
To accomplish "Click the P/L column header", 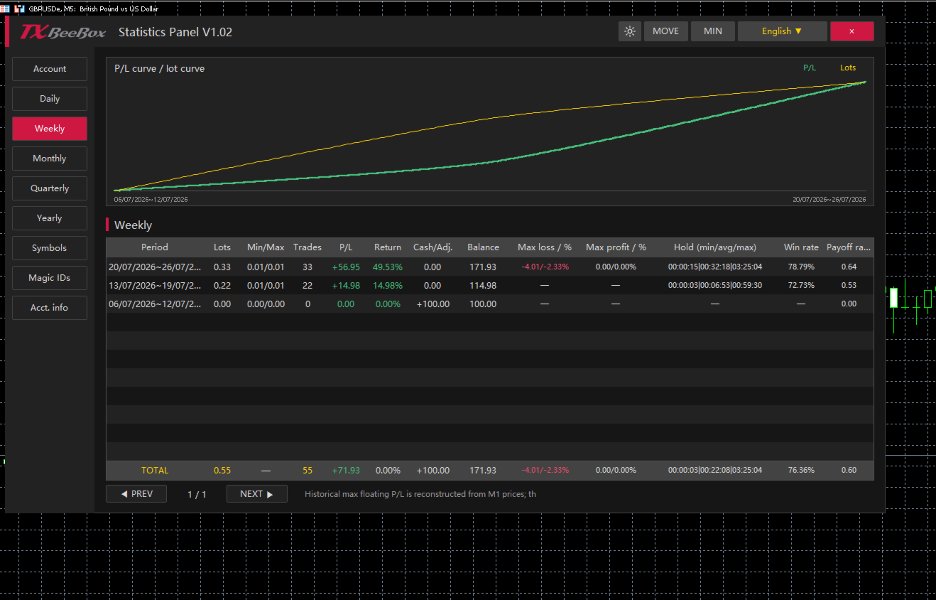I will 346,247.
